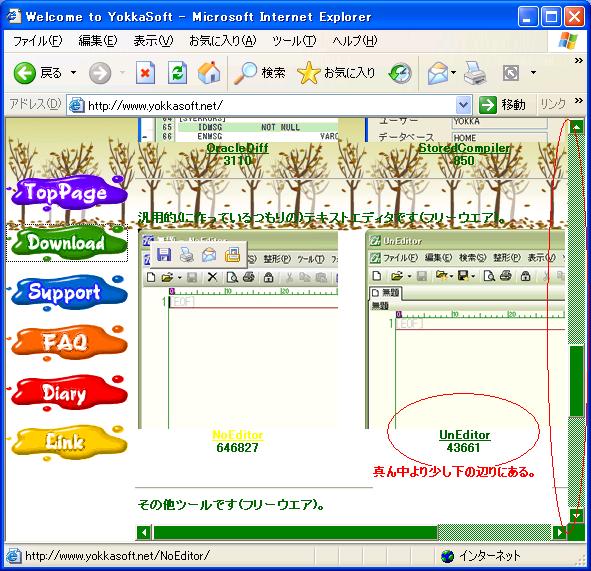The image size is (591, 571).
Task: Expand the リンク links bar chevron
Action: [579, 100]
